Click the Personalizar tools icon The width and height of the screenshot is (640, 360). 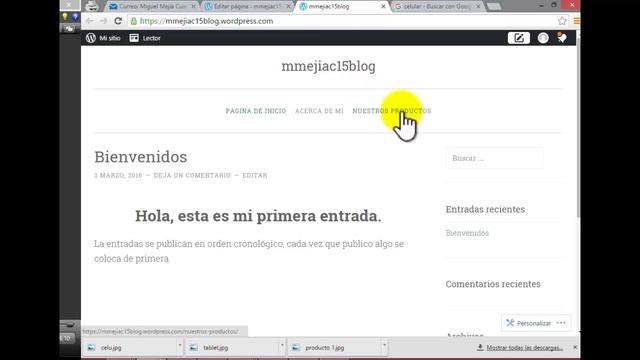(510, 323)
